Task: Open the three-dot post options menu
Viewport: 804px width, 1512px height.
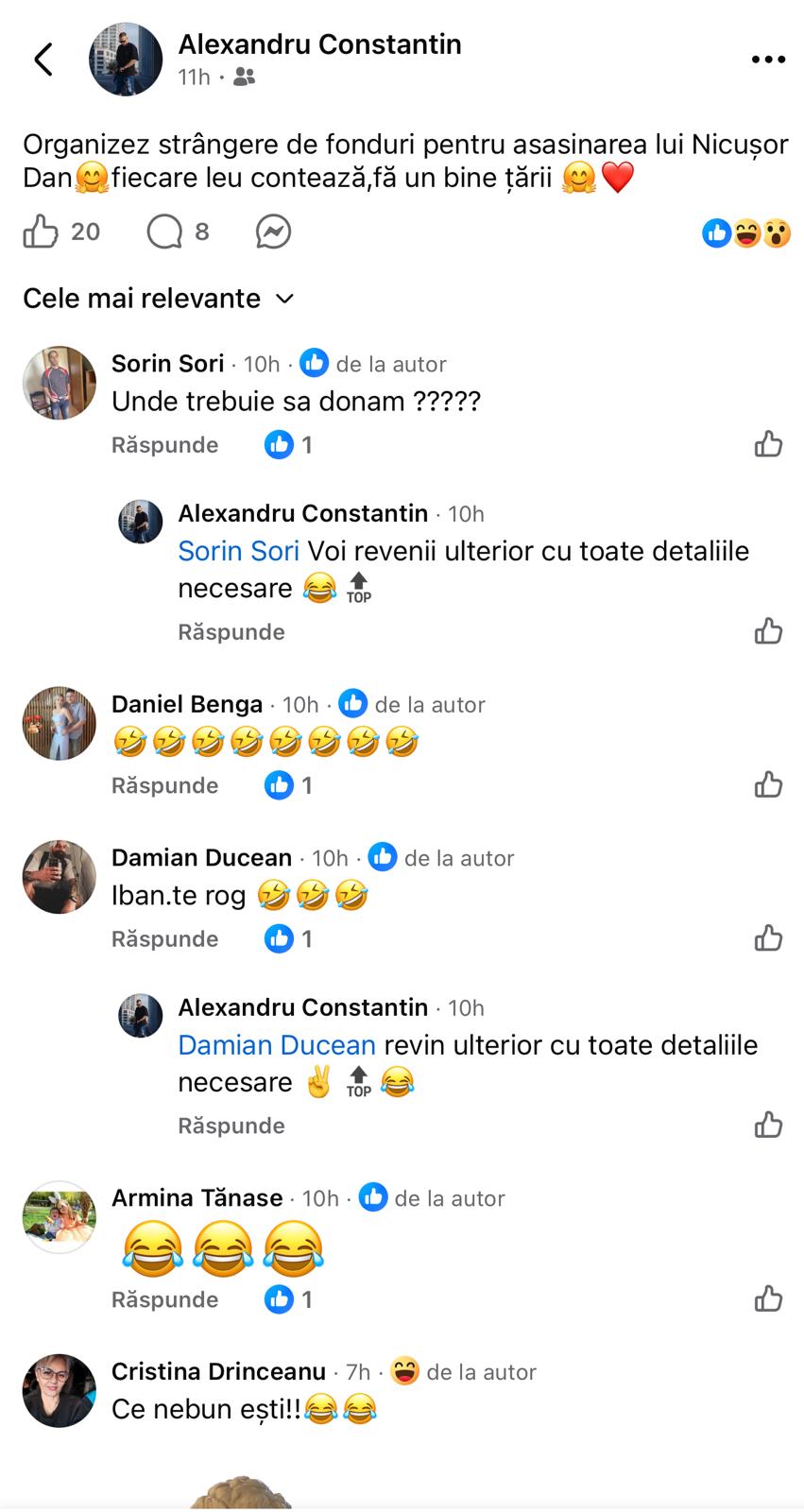Action: (x=768, y=60)
